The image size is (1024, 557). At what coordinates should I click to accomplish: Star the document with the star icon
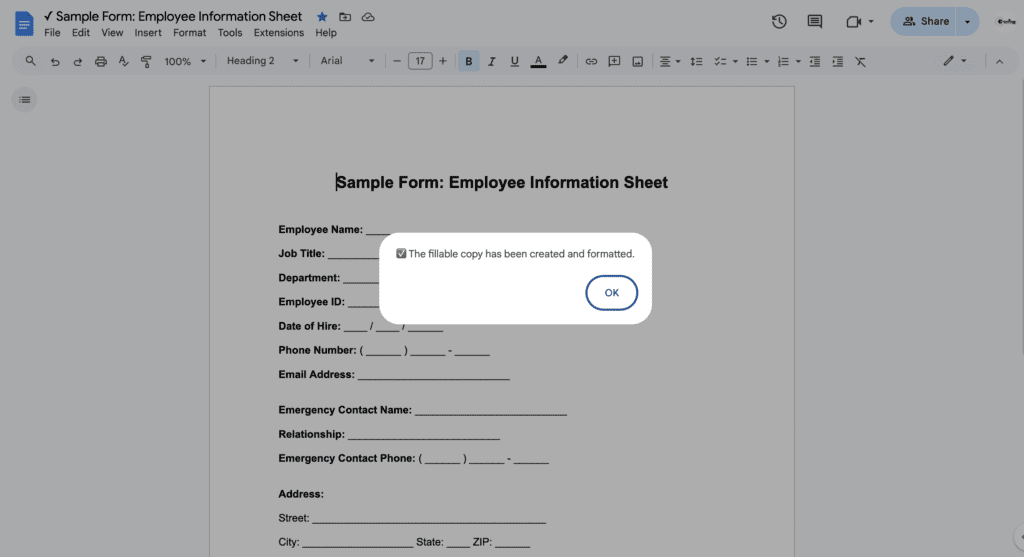click(322, 17)
